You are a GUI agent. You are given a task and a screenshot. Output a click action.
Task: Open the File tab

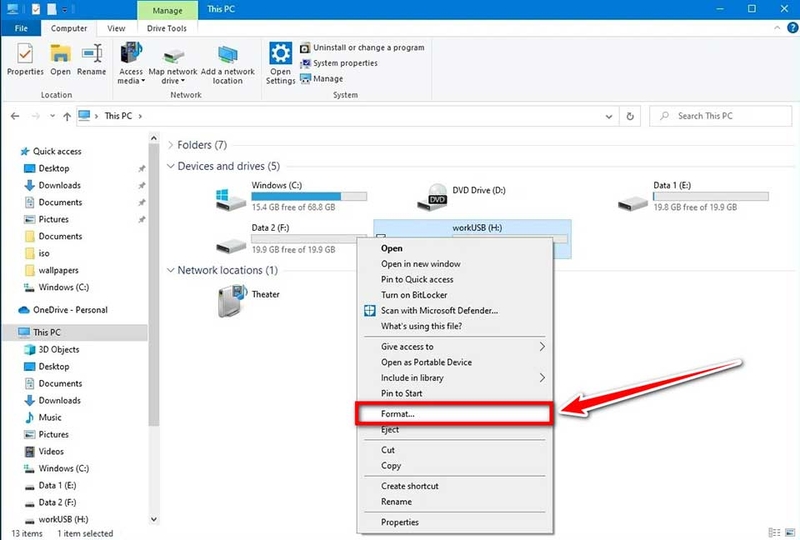click(21, 28)
